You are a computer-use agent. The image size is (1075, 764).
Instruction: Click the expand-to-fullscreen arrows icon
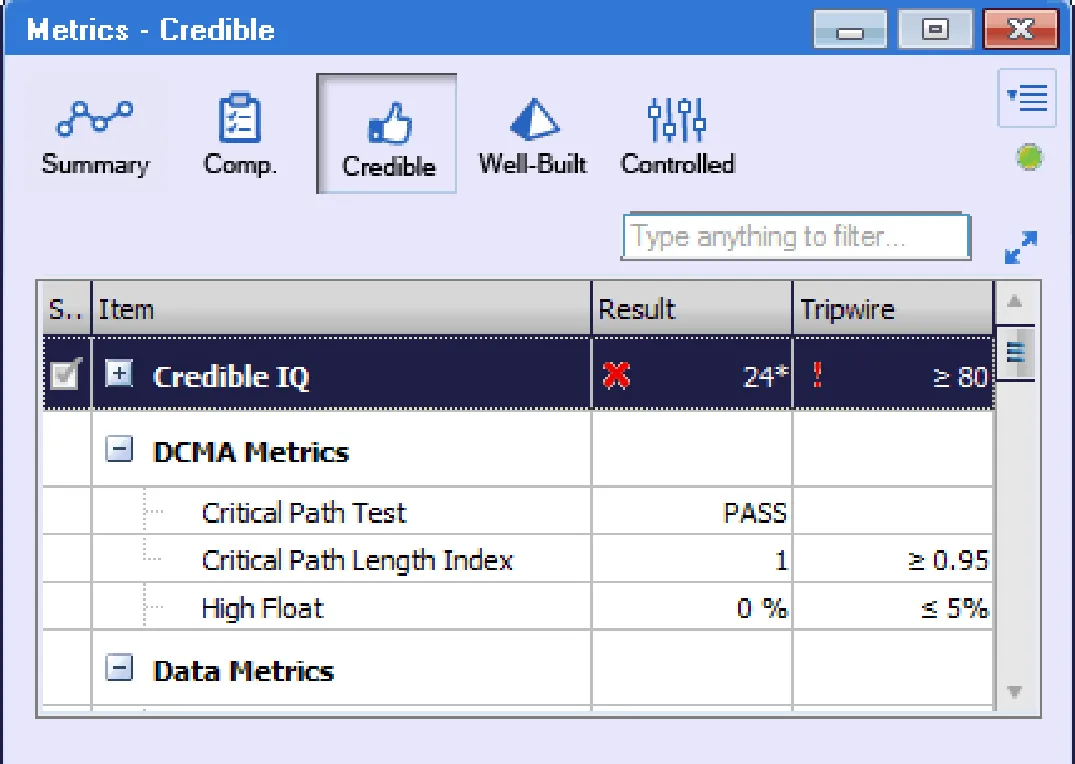click(x=1021, y=247)
